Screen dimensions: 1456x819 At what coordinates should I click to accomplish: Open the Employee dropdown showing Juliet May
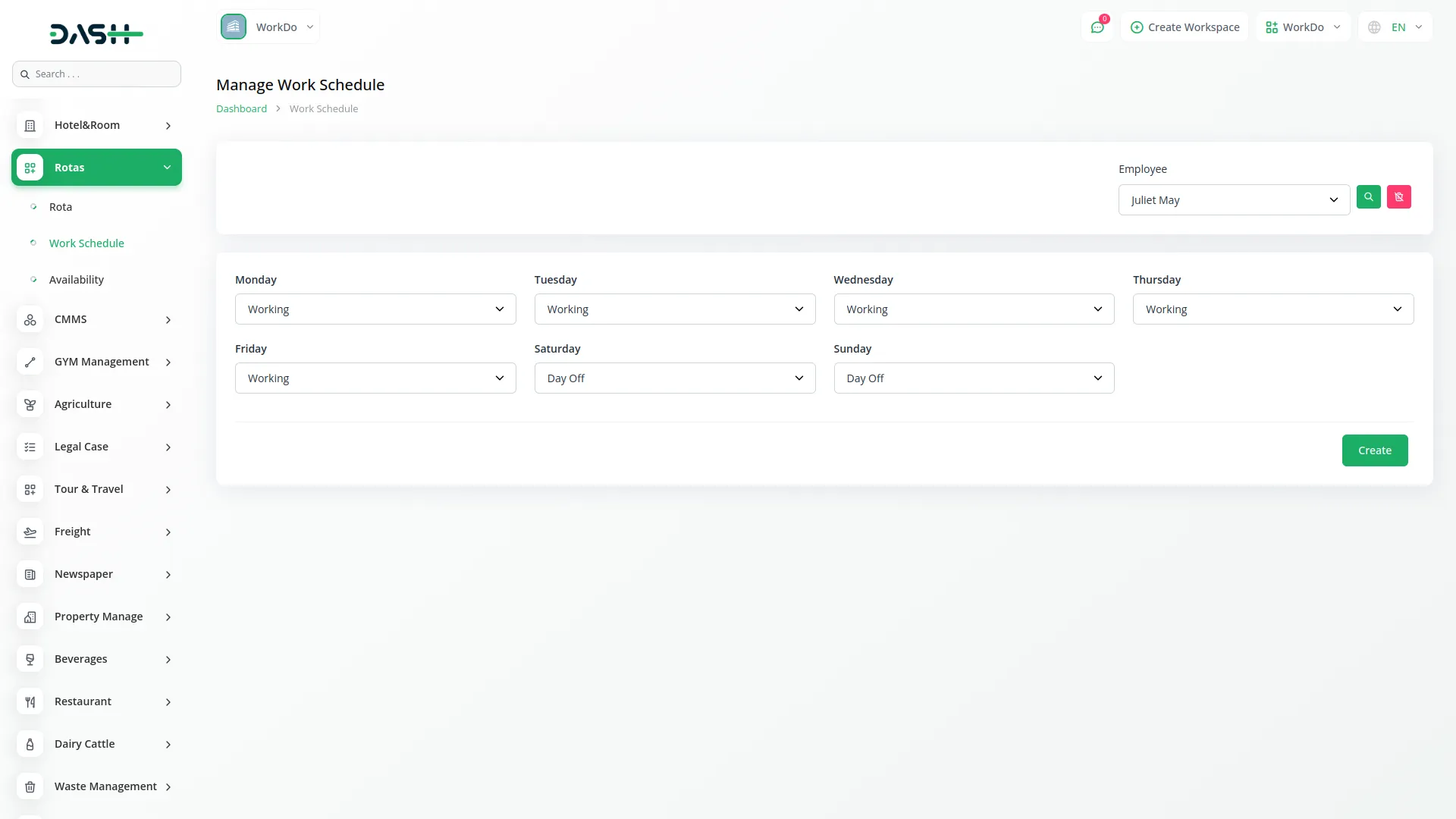[x=1233, y=200]
